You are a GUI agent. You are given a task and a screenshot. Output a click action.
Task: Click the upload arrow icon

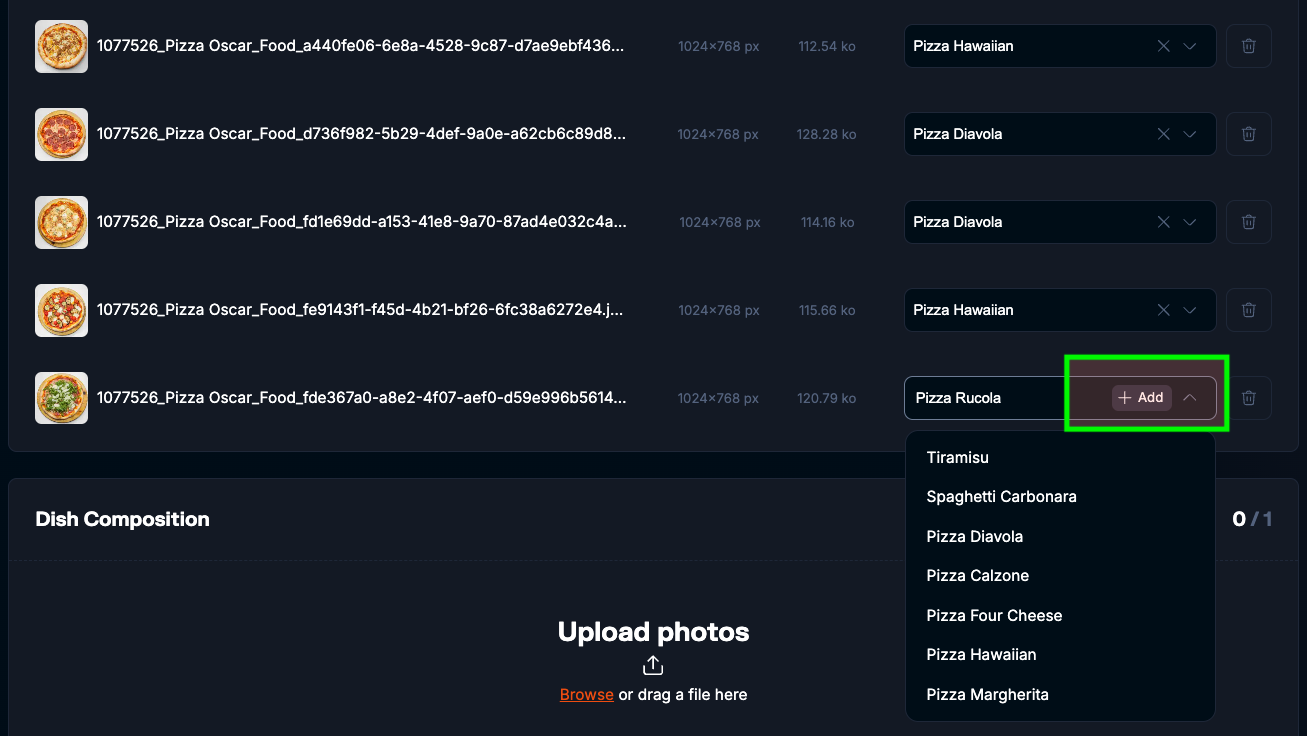pos(653,663)
